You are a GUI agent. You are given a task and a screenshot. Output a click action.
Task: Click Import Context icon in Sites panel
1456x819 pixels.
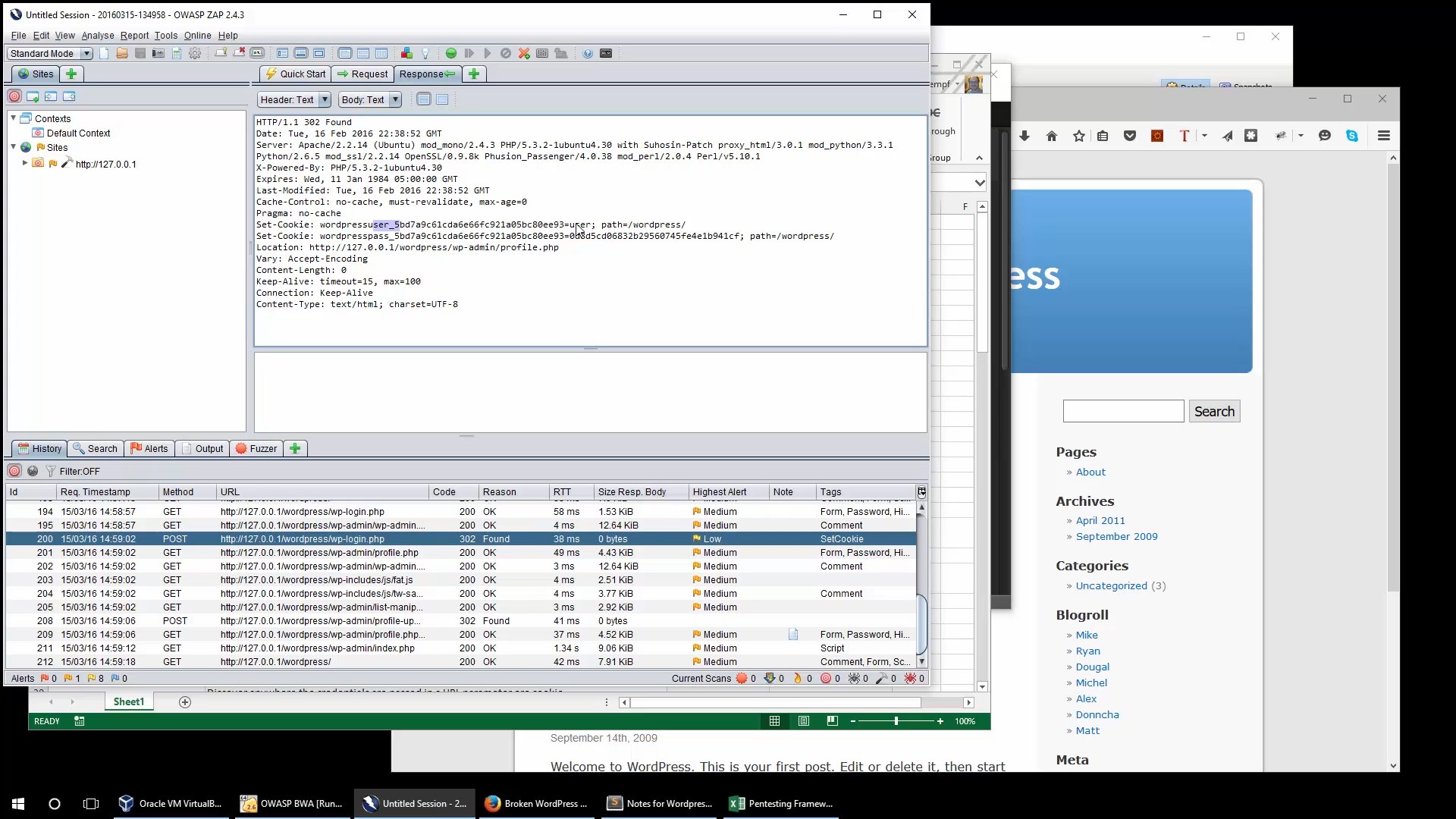click(51, 96)
